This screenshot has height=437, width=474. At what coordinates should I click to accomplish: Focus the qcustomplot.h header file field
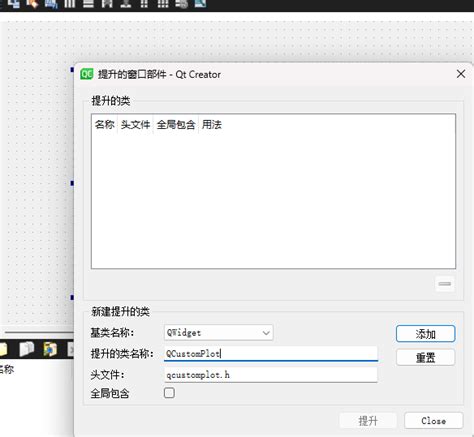pos(271,375)
